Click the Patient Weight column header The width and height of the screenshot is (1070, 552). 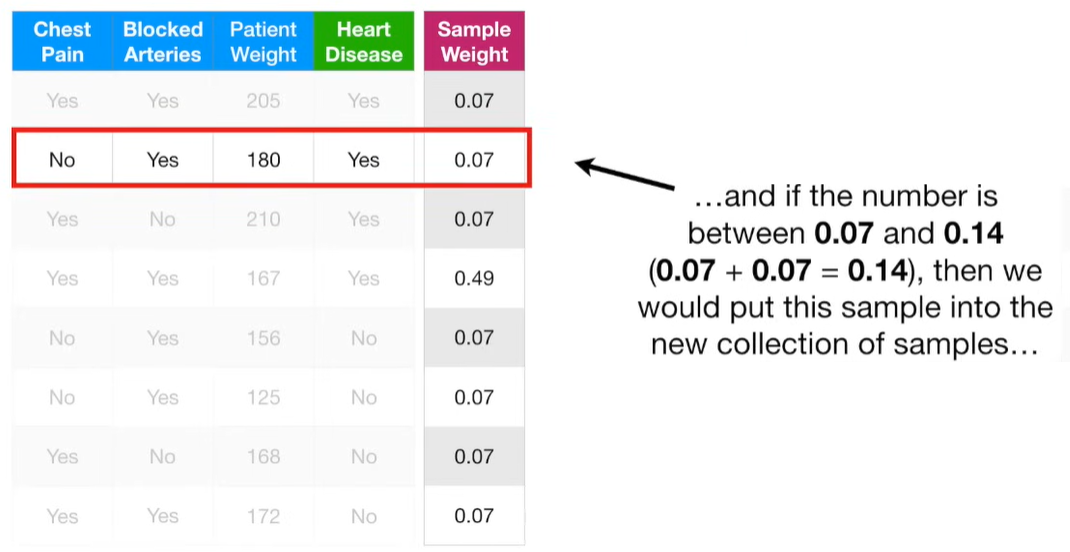pyautogui.click(x=263, y=41)
